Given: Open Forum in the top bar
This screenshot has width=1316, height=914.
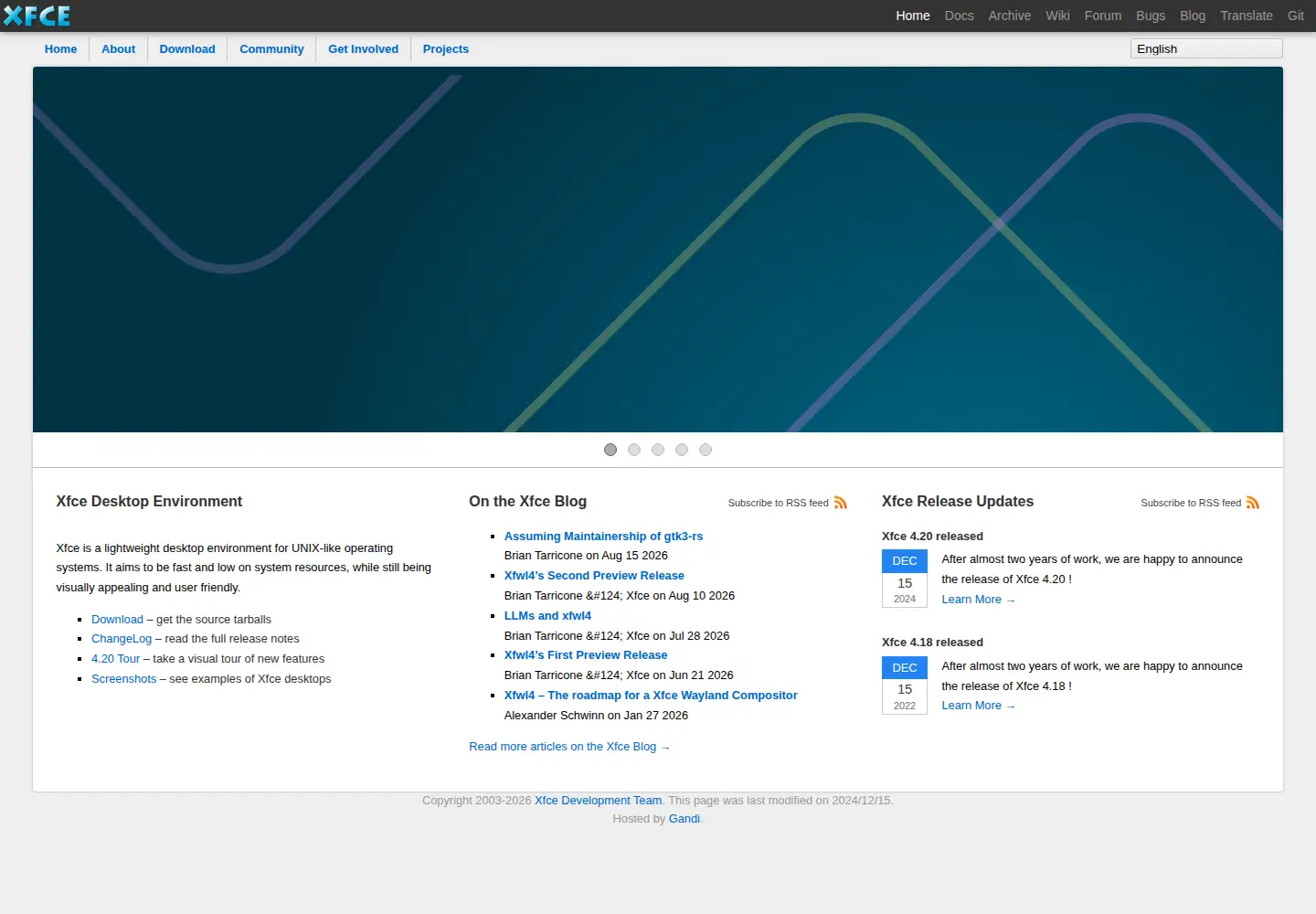Looking at the screenshot, I should tap(1103, 16).
